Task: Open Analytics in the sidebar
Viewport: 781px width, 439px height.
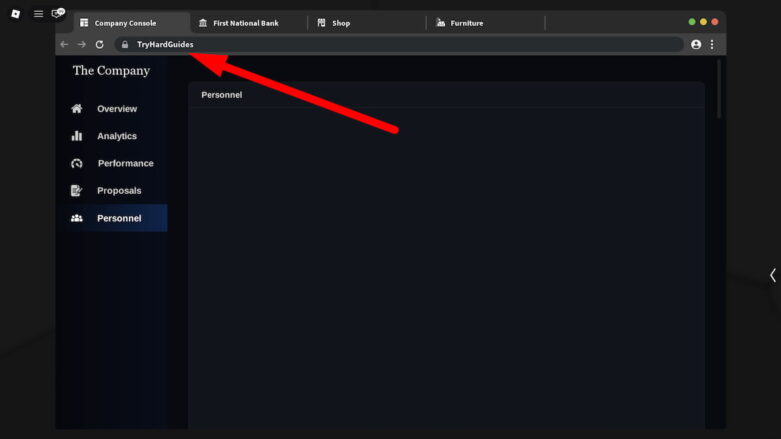Action: 116,136
